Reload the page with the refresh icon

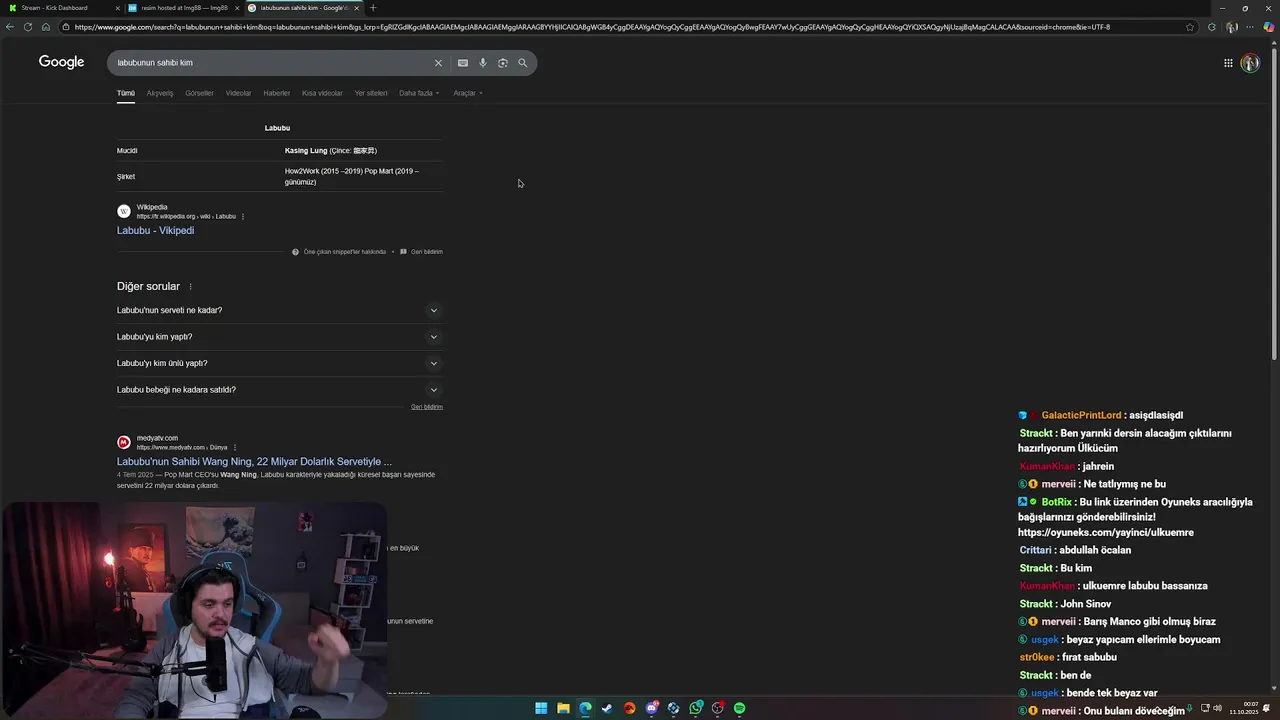pyautogui.click(x=27, y=27)
